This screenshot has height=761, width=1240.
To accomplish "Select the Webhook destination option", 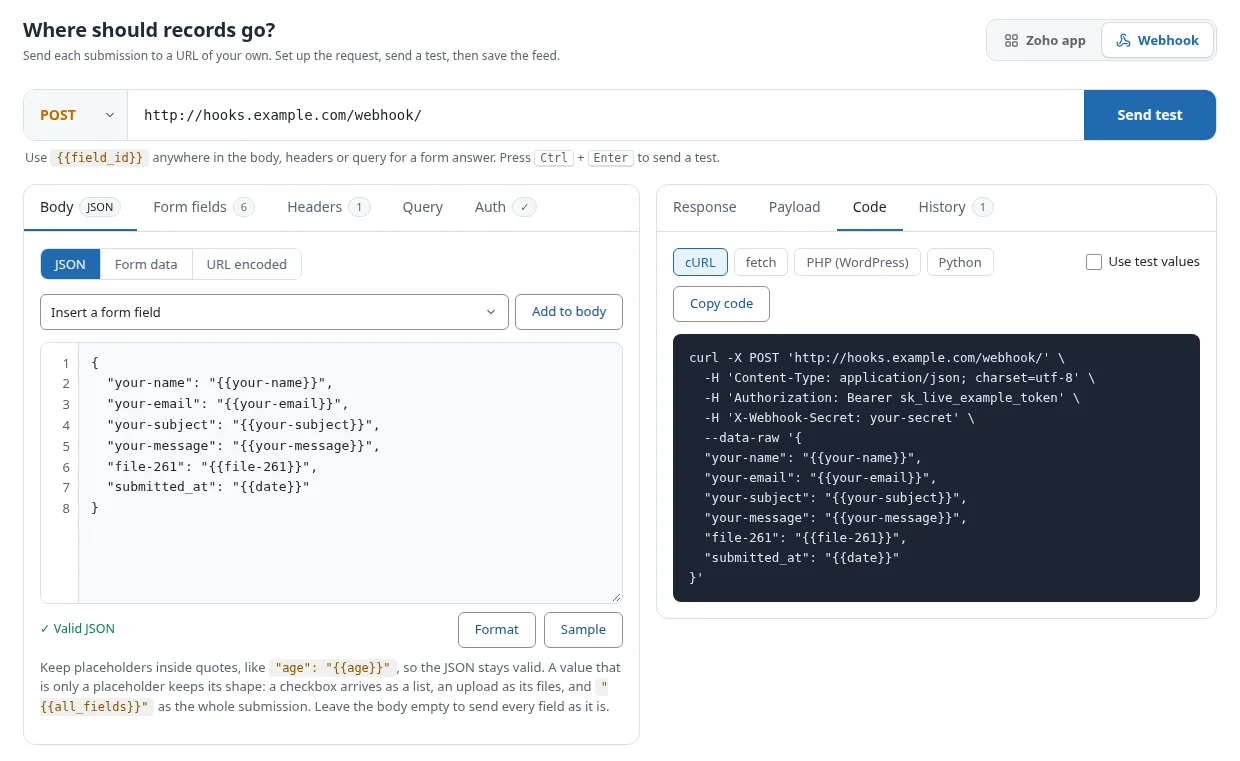I will (1157, 41).
